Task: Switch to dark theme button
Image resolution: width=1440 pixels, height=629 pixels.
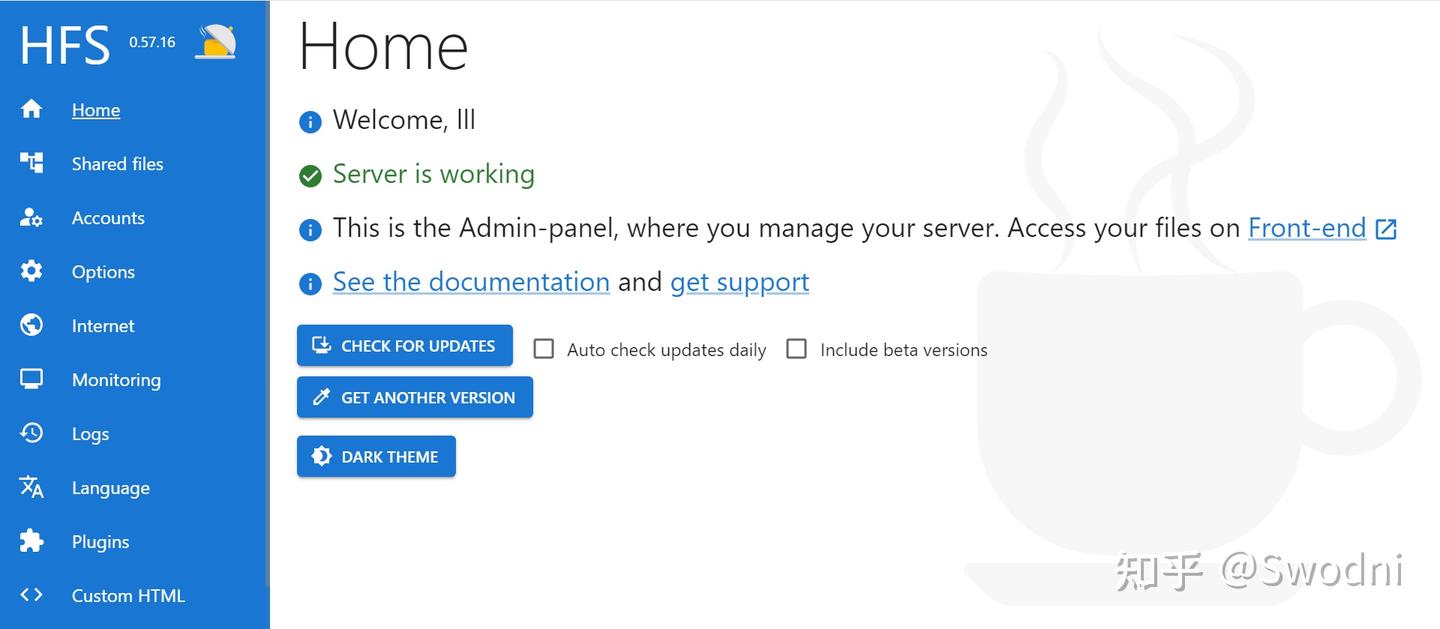Action: point(376,456)
